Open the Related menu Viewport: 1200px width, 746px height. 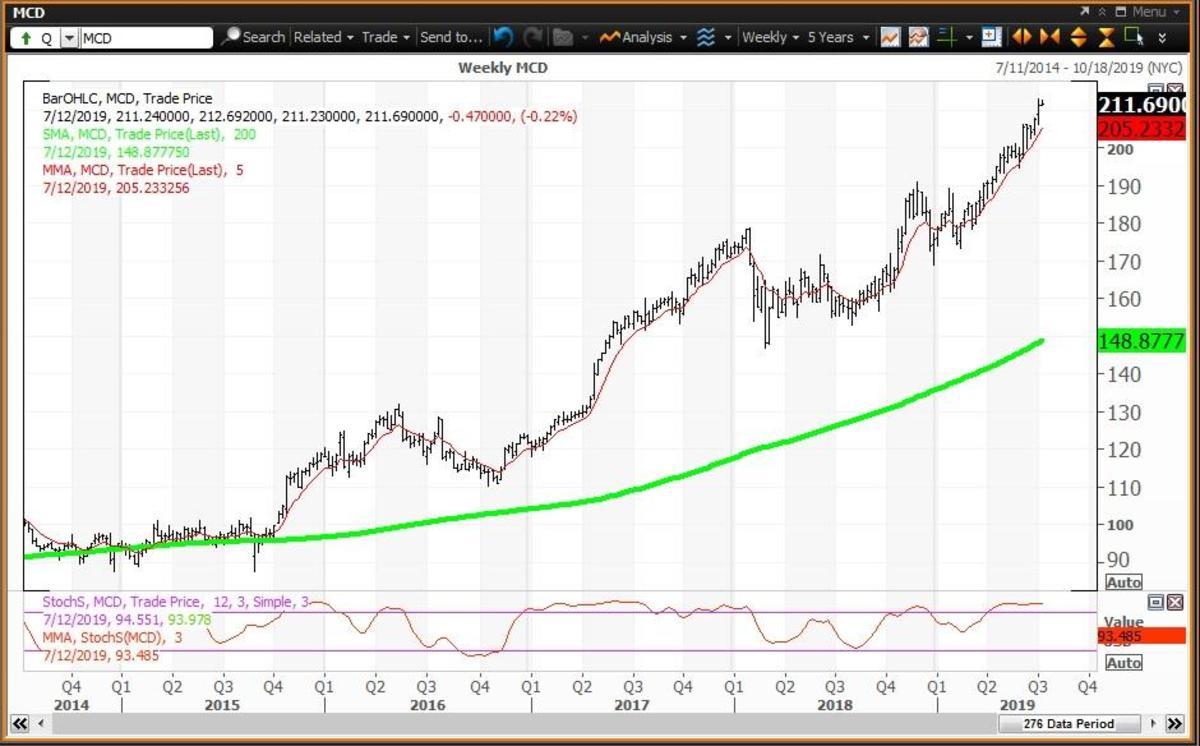click(324, 37)
